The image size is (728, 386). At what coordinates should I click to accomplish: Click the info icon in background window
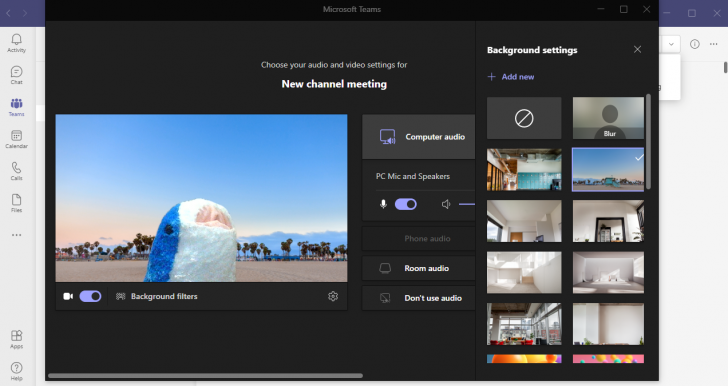(695, 44)
